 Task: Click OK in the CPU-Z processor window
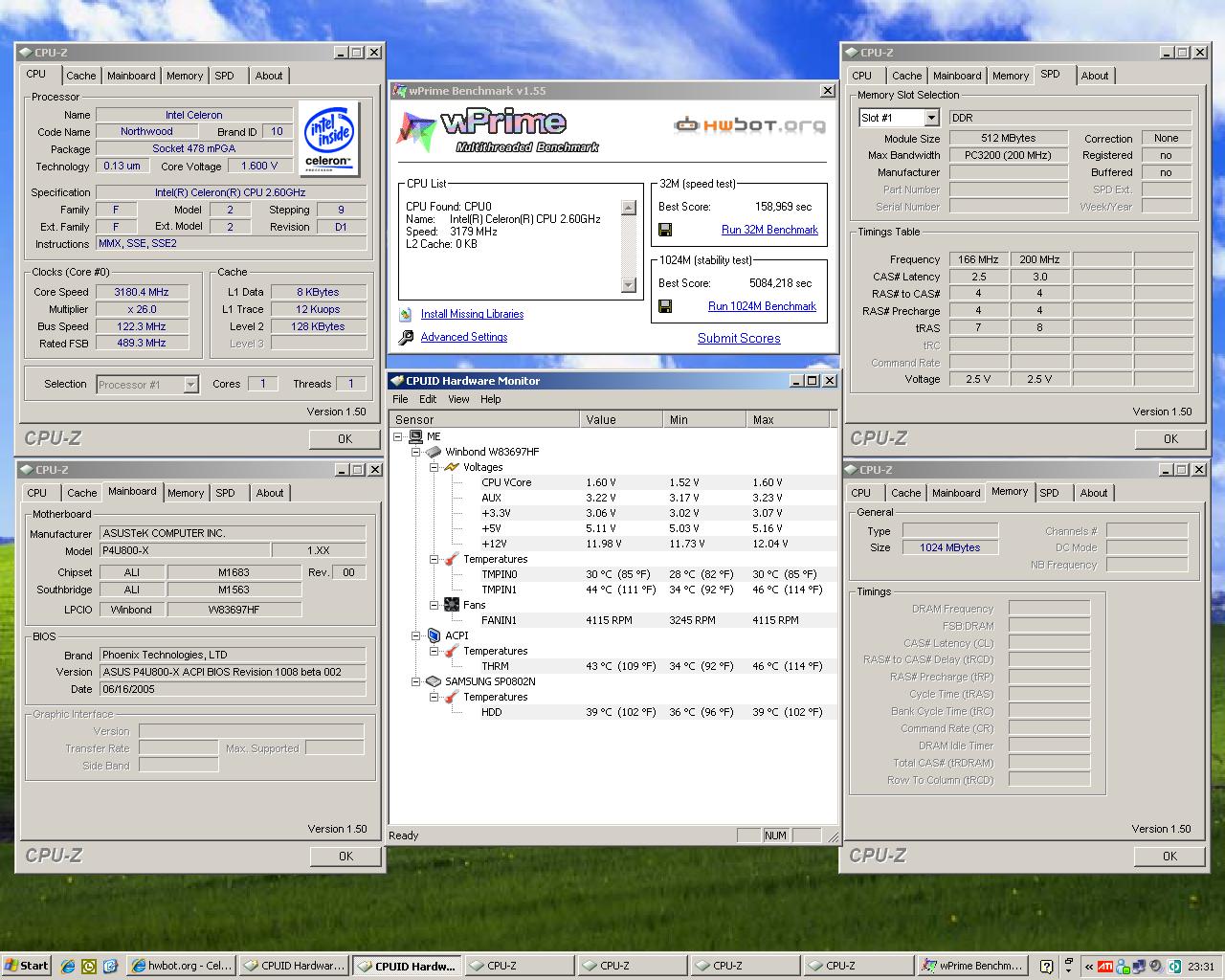click(345, 439)
